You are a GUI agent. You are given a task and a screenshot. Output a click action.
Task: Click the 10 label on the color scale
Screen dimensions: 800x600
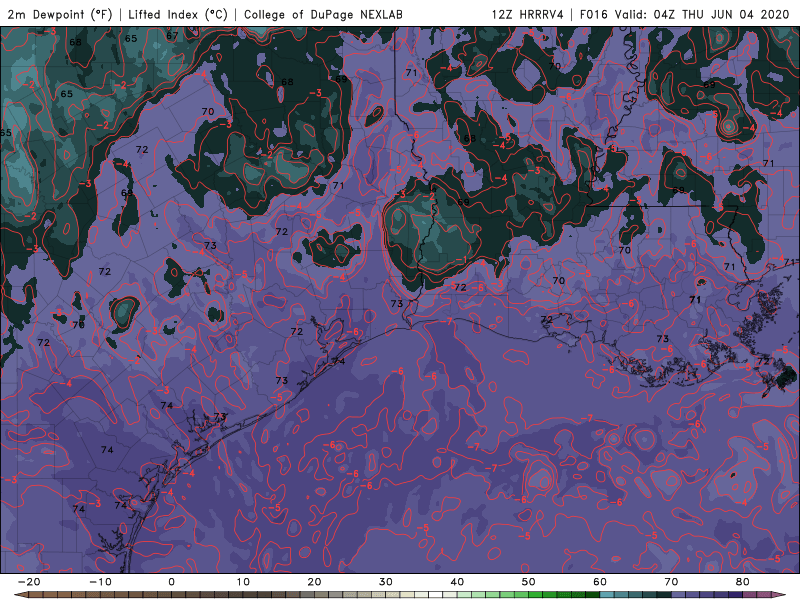tap(243, 582)
